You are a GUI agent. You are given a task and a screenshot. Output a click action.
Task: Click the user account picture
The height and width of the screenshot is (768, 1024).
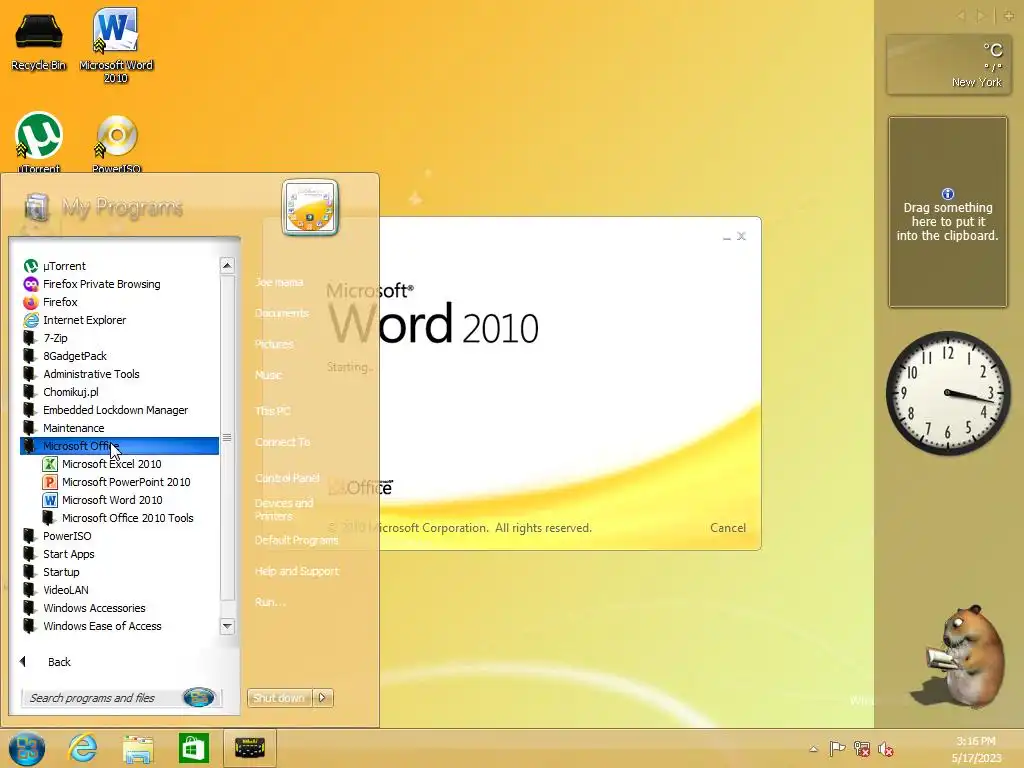310,207
